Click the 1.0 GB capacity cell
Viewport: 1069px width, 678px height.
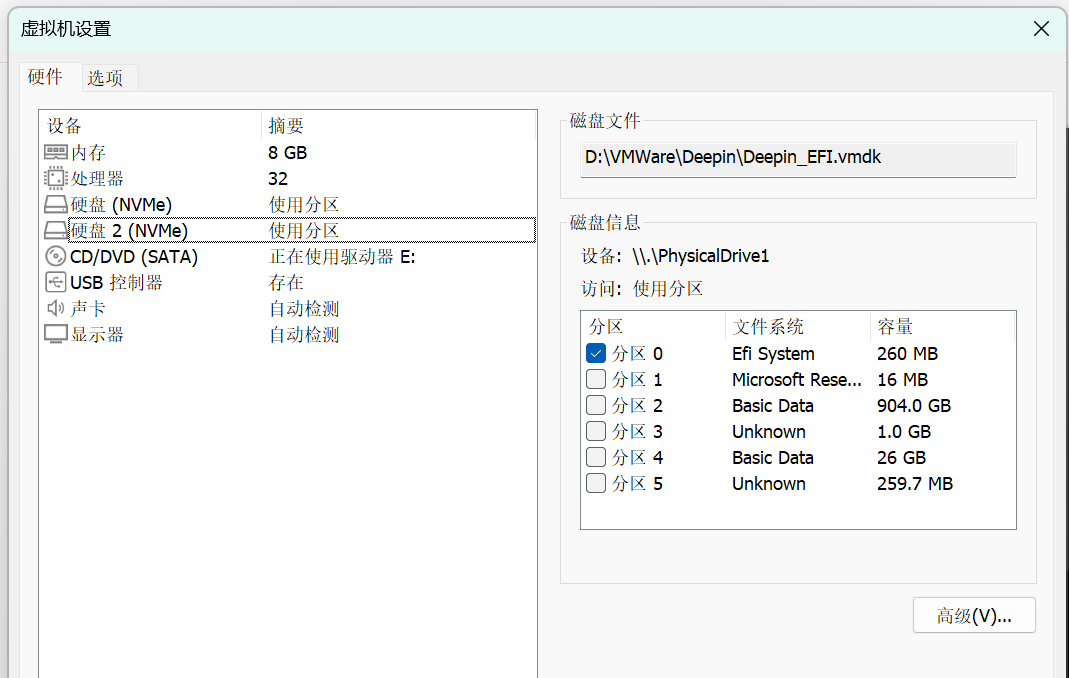pyautogui.click(x=903, y=431)
